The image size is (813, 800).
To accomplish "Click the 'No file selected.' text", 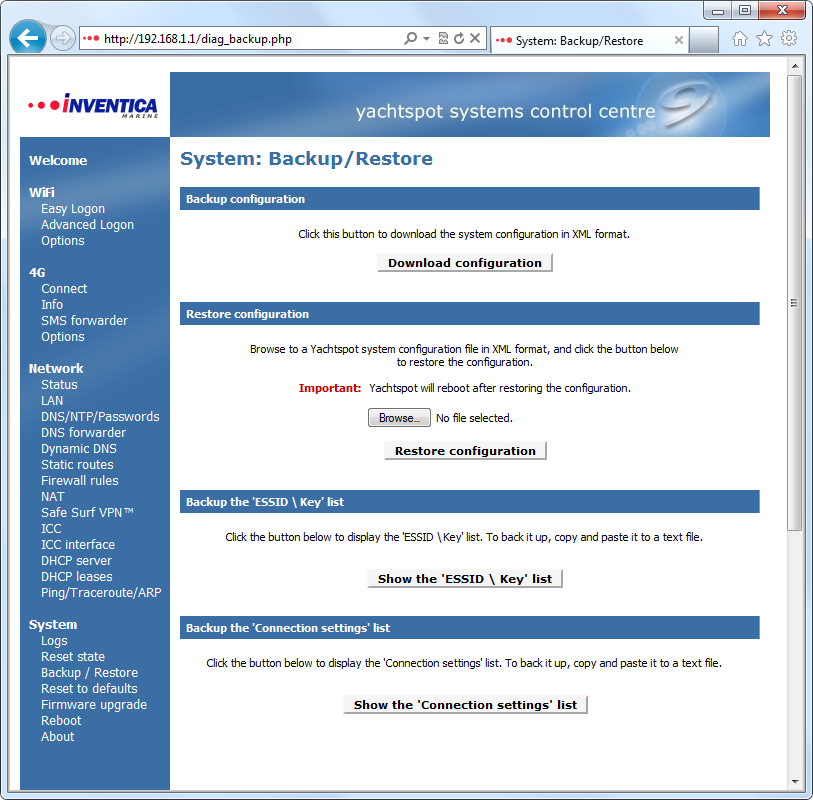I will click(474, 418).
